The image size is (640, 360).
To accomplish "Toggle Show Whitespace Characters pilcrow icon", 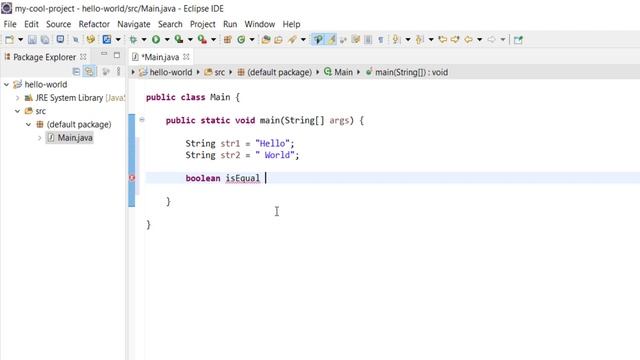I will point(380,40).
